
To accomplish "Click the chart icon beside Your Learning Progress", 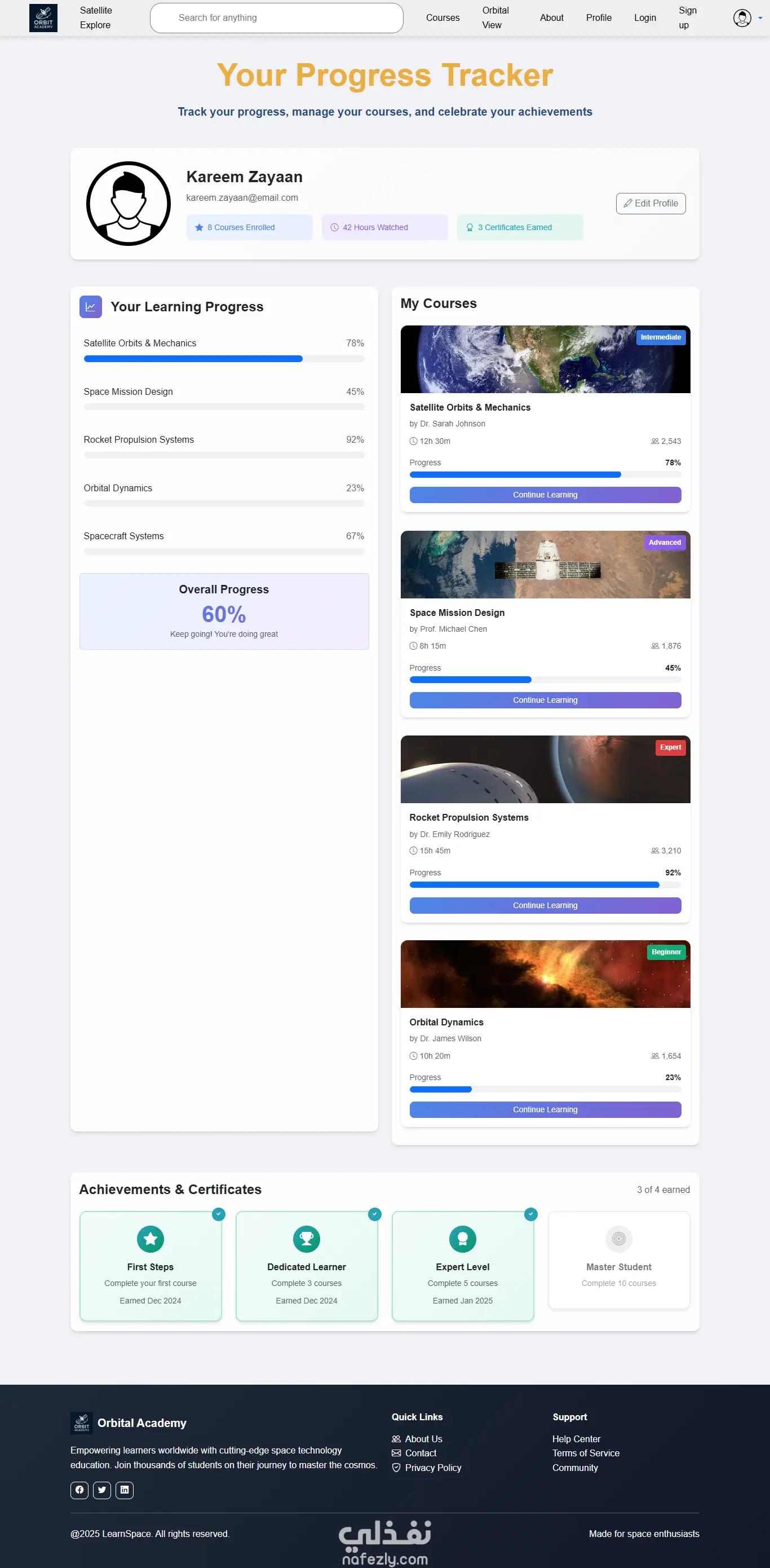I will coord(91,307).
